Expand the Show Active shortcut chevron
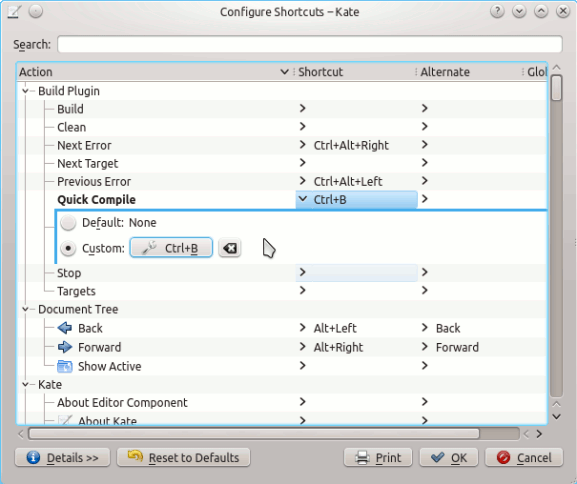577x484 pixels. click(x=302, y=365)
